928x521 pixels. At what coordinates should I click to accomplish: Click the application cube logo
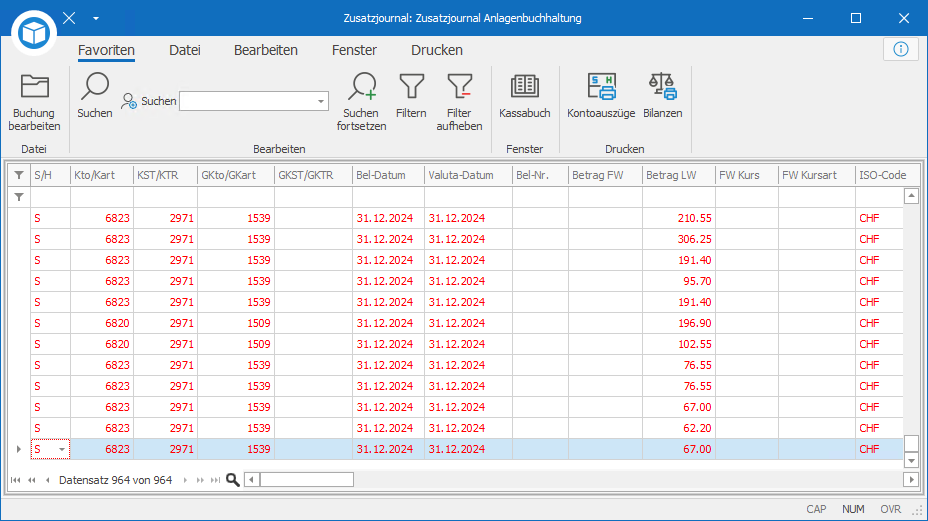[x=34, y=33]
